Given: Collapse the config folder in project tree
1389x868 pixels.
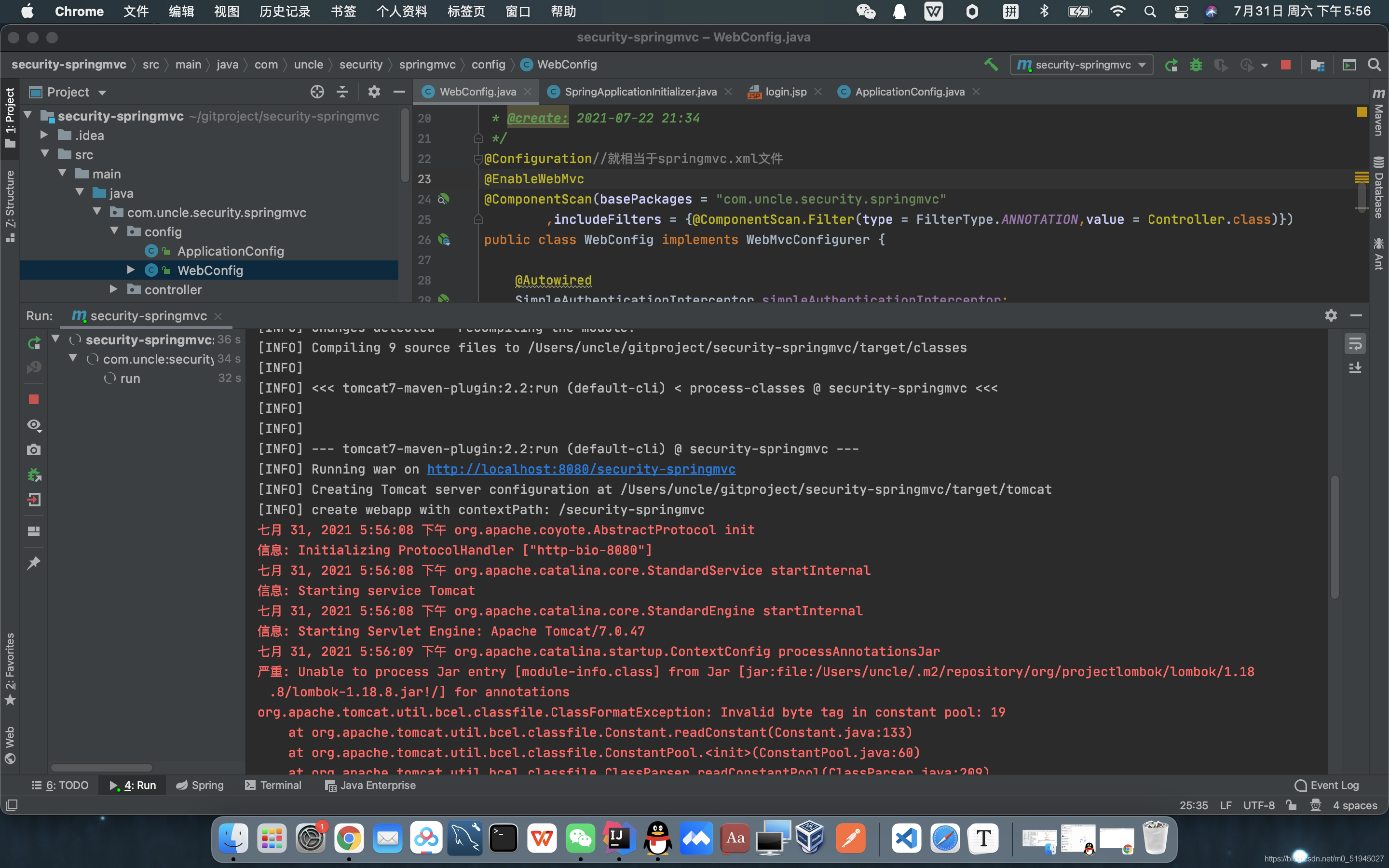Looking at the screenshot, I should click(x=114, y=231).
